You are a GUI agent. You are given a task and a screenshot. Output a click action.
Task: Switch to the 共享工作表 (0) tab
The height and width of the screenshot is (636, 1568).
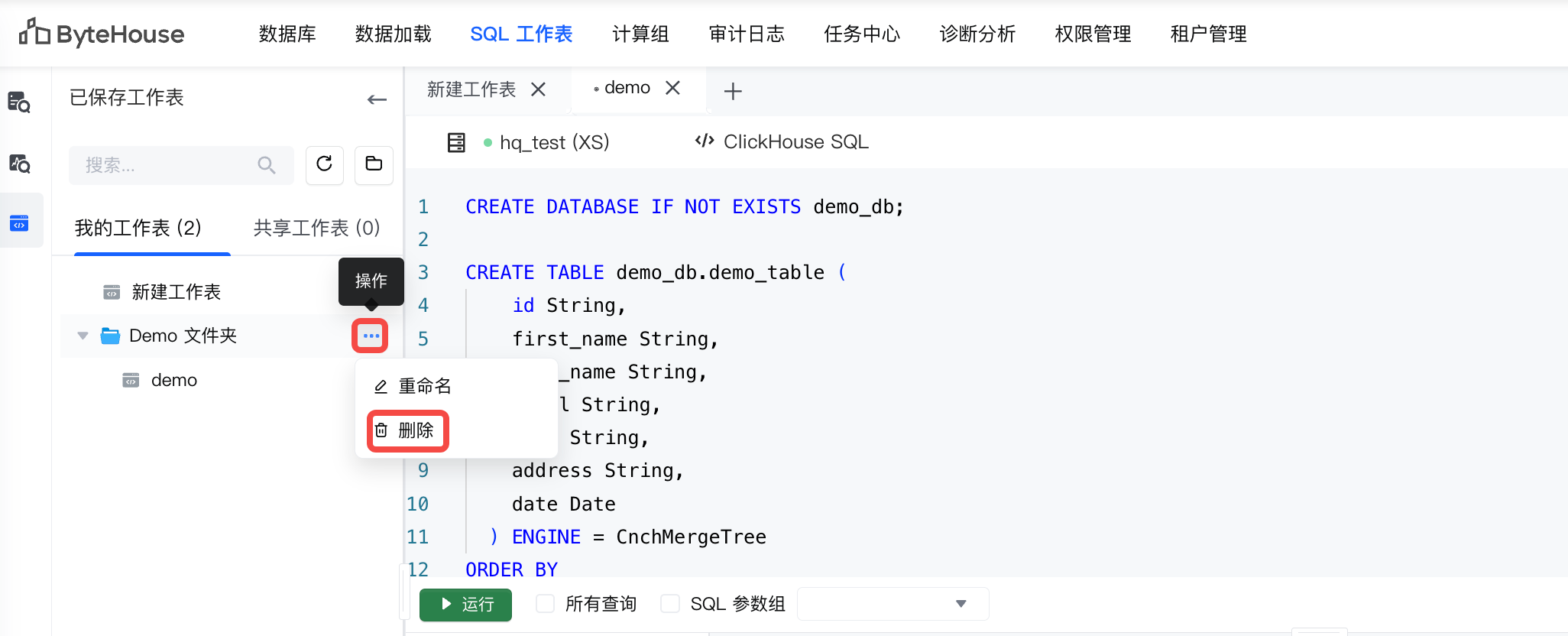(x=316, y=228)
